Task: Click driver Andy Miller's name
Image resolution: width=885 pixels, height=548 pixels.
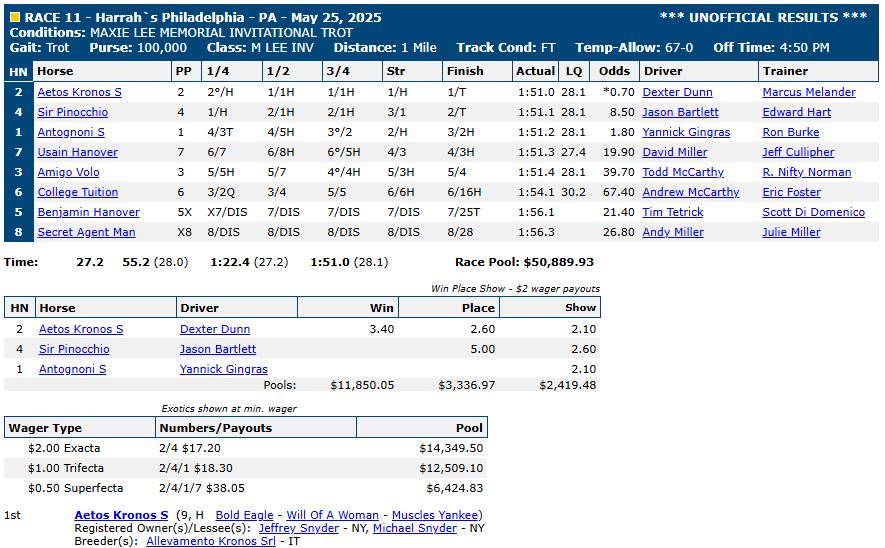Action: (673, 232)
